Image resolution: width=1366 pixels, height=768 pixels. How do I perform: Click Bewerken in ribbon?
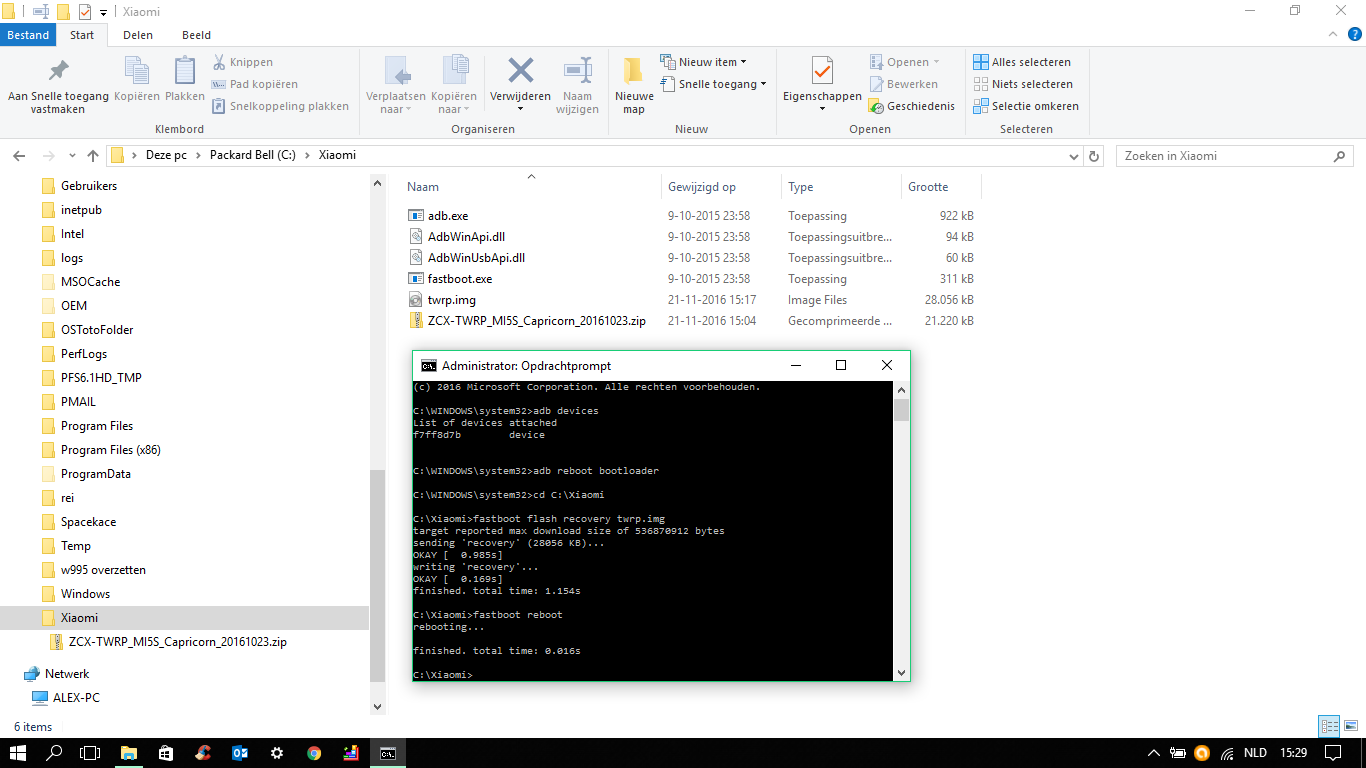tap(904, 84)
